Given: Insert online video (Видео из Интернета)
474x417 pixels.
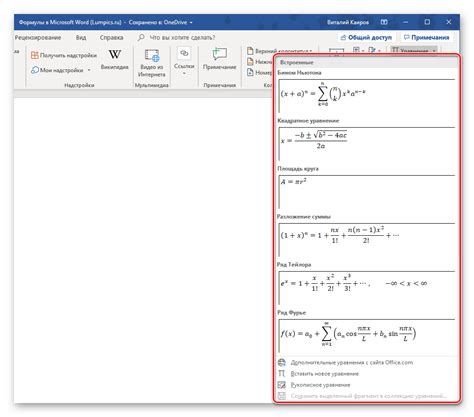Looking at the screenshot, I should point(152,63).
